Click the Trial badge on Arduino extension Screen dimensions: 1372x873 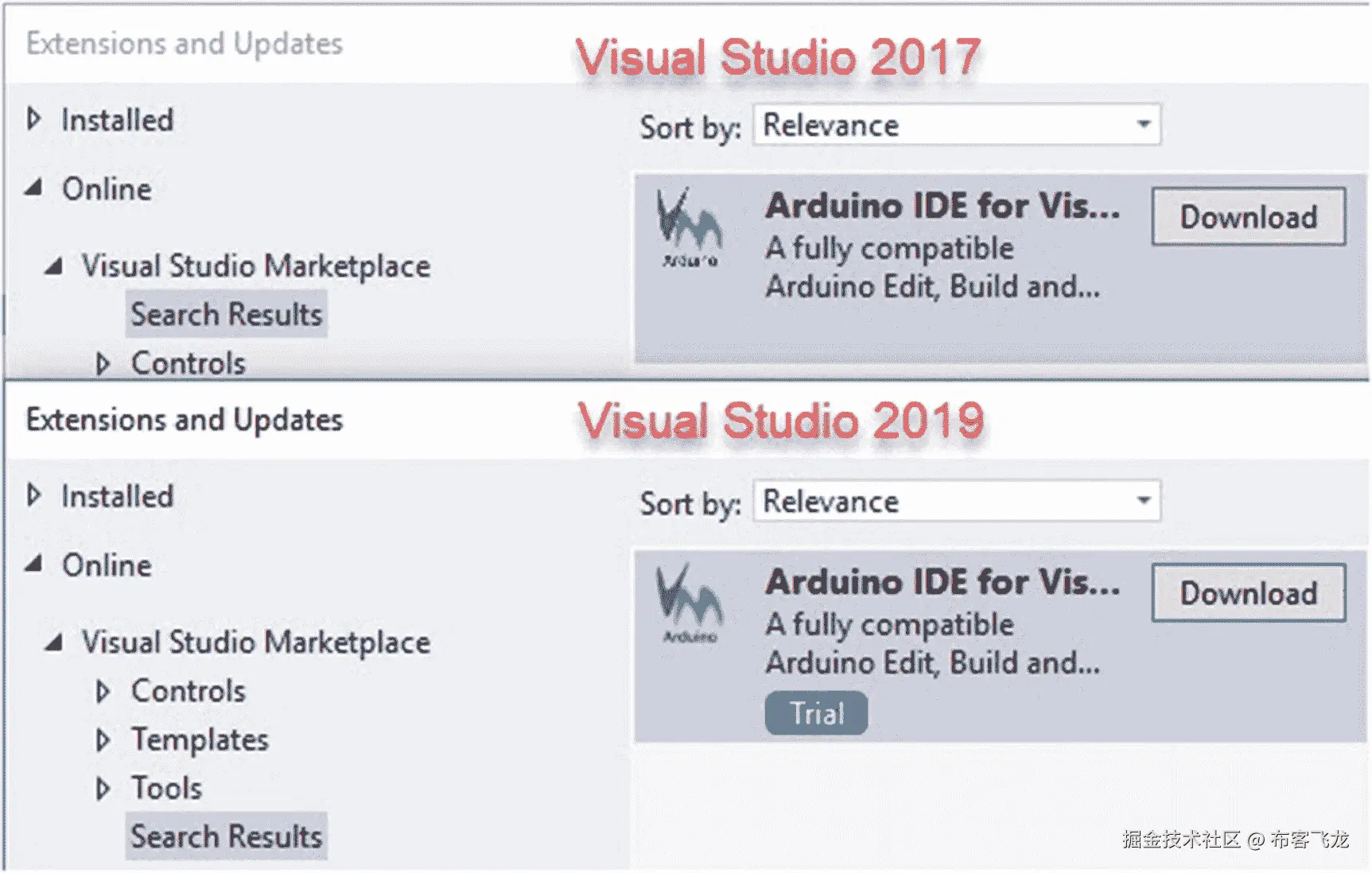coord(816,713)
